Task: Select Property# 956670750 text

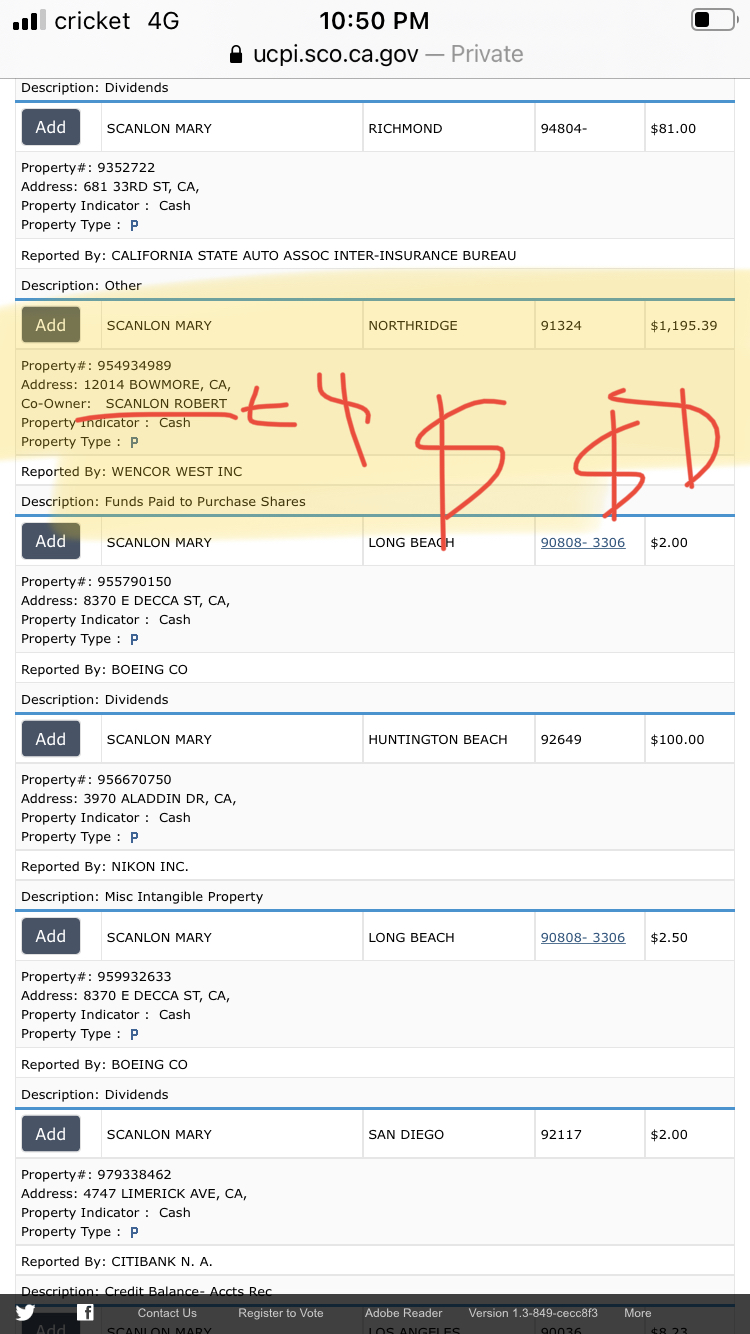Action: (96, 780)
